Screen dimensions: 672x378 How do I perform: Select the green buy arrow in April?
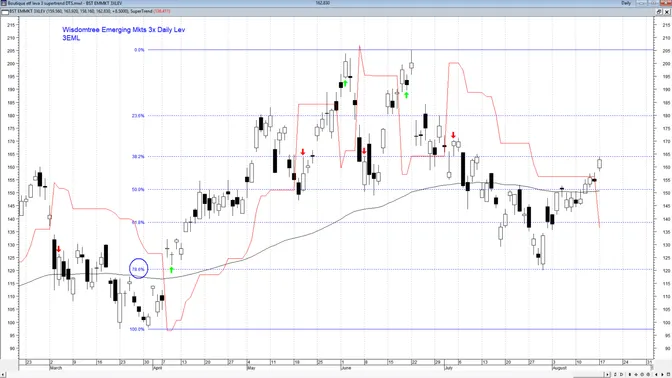click(171, 270)
